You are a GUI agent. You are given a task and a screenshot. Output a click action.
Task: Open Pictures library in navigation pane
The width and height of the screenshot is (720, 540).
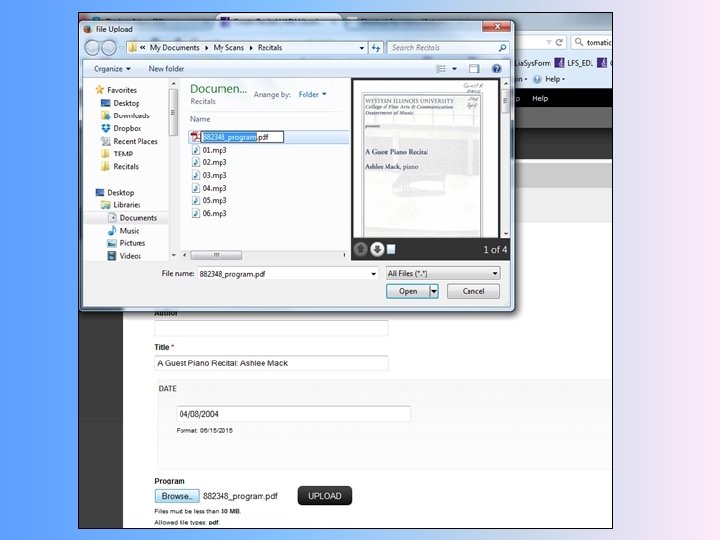pyautogui.click(x=126, y=243)
